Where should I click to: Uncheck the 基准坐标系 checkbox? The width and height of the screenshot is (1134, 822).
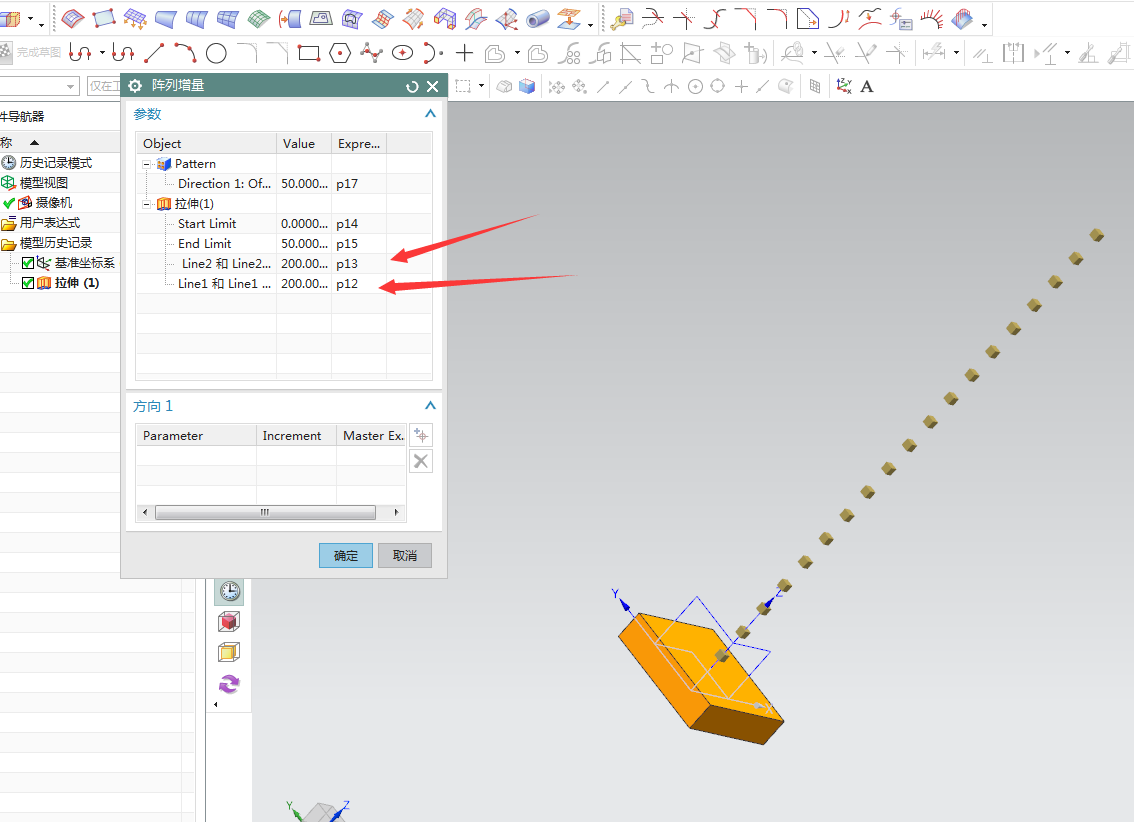(28, 263)
